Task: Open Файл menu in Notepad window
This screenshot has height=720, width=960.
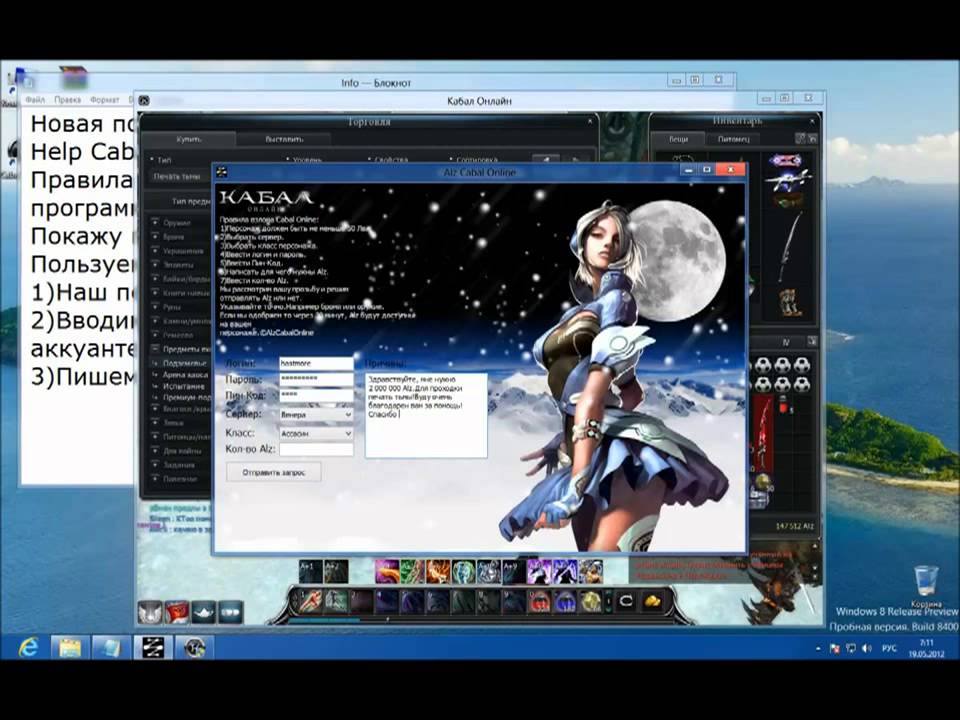Action: (x=35, y=99)
